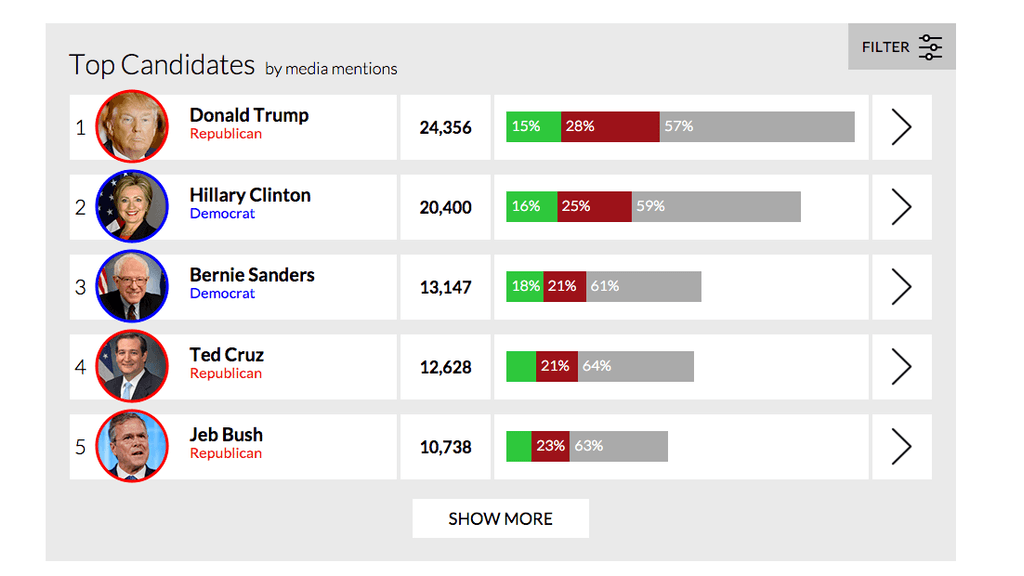Click Ted Cruz's circular photo
Image resolution: width=1024 pixels, height=576 pixels.
coord(132,367)
